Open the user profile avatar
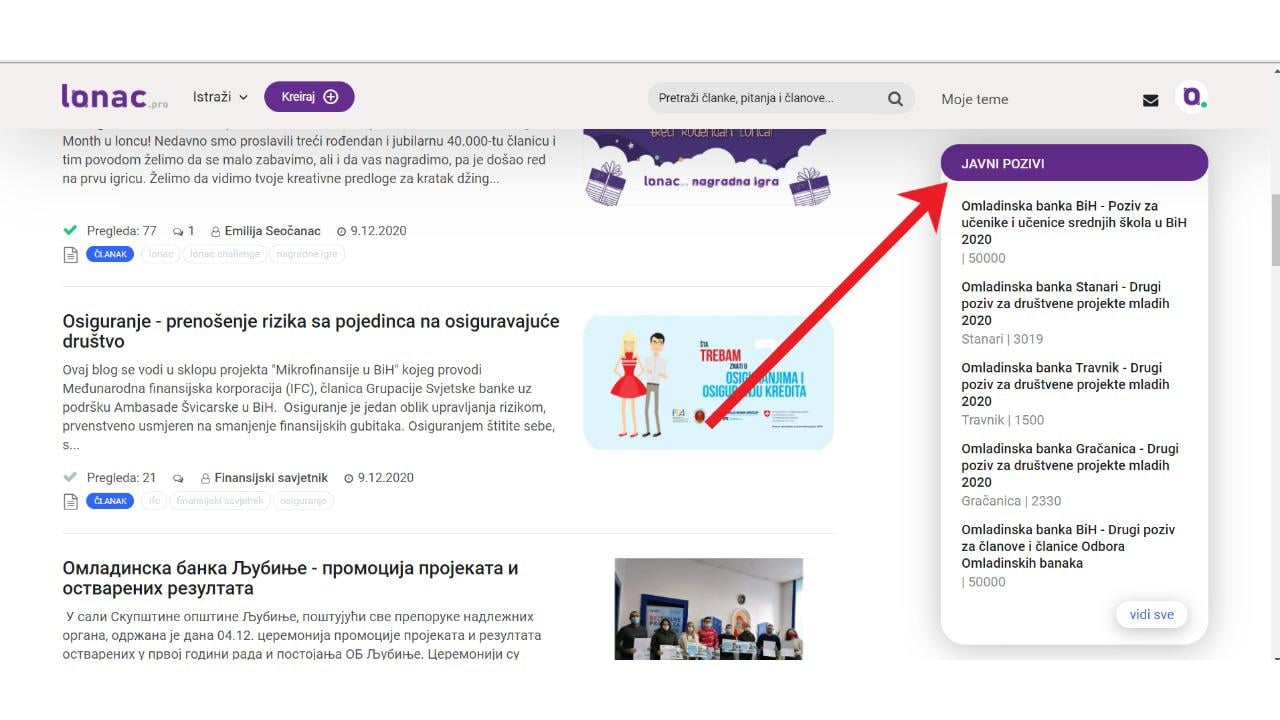Viewport: 1280px width, 720px height. click(1191, 97)
